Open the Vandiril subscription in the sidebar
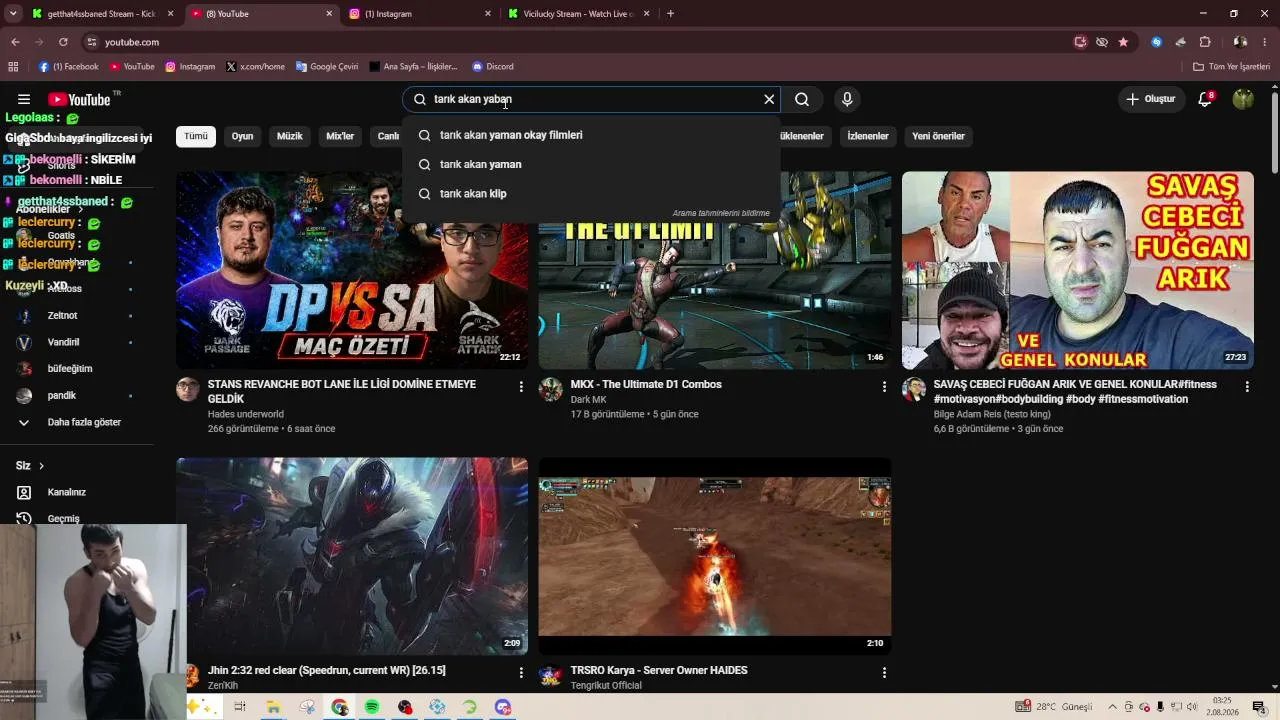This screenshot has width=1280, height=720. [x=77, y=342]
